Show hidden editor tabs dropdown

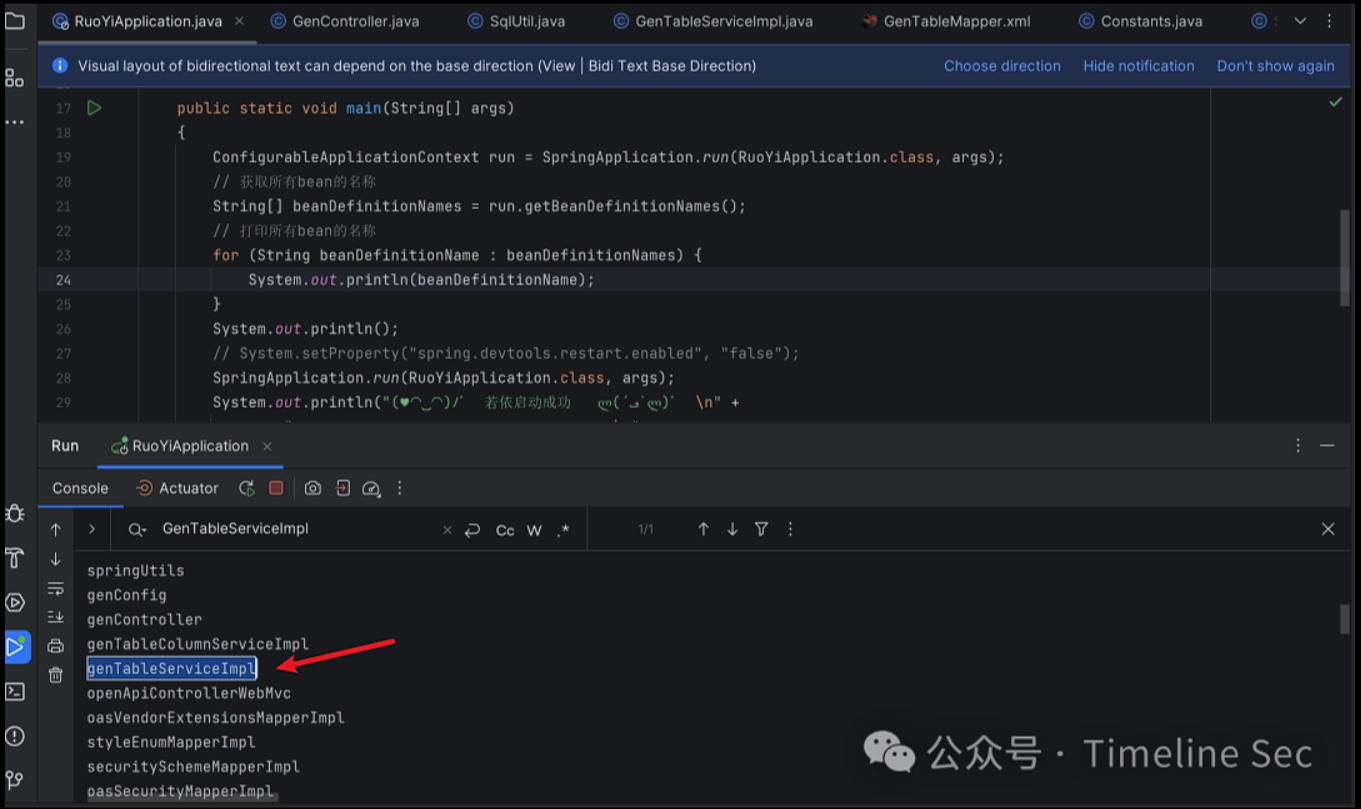(x=1300, y=21)
